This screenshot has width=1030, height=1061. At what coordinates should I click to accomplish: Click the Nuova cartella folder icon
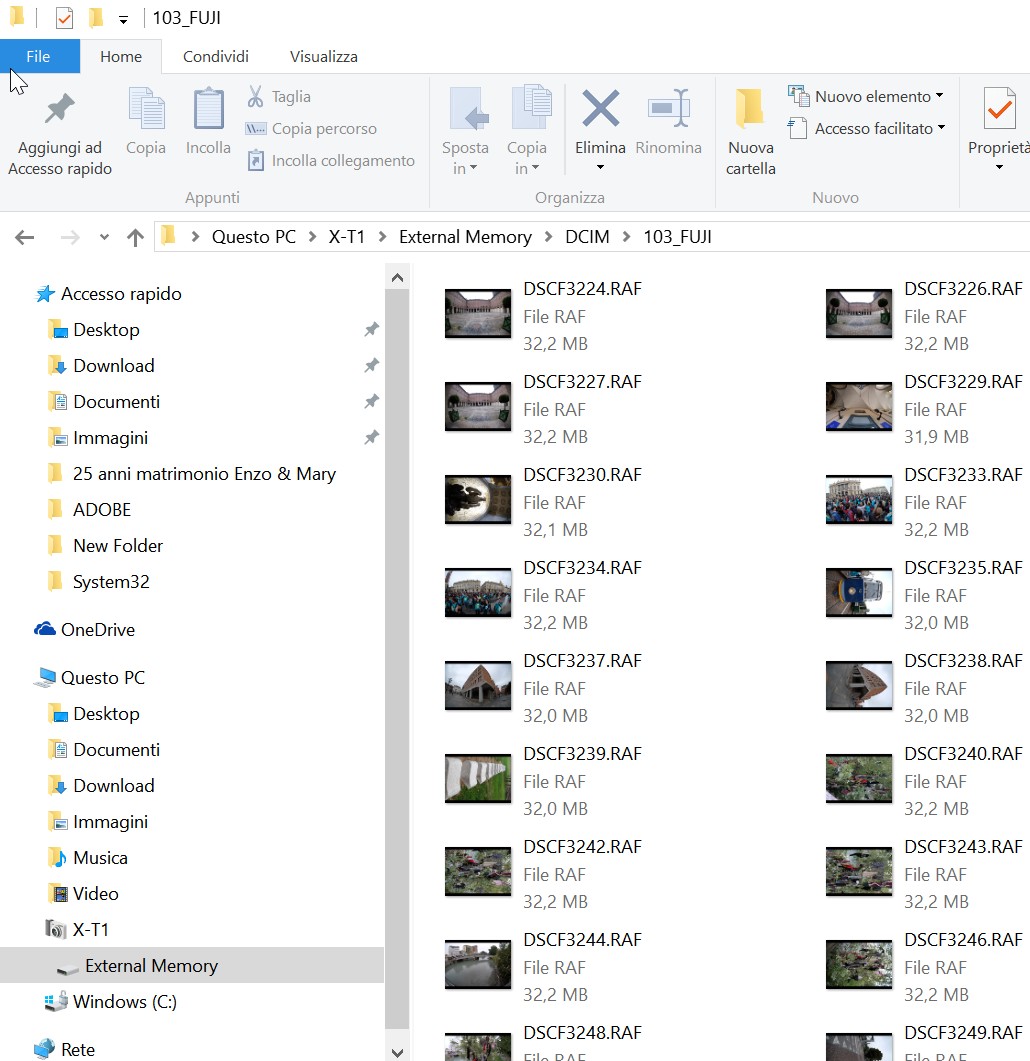click(750, 109)
